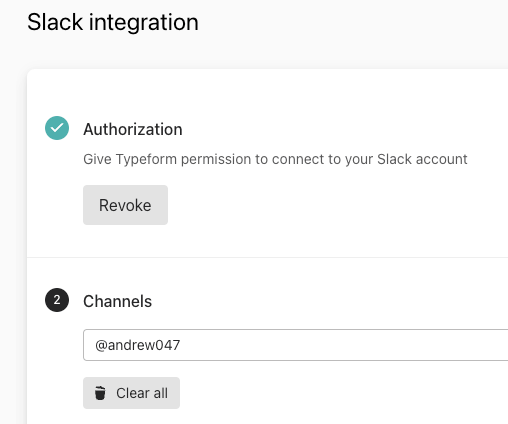Viewport: 508px width, 424px height.
Task: Click the Slack integration page title
Action: (113, 22)
